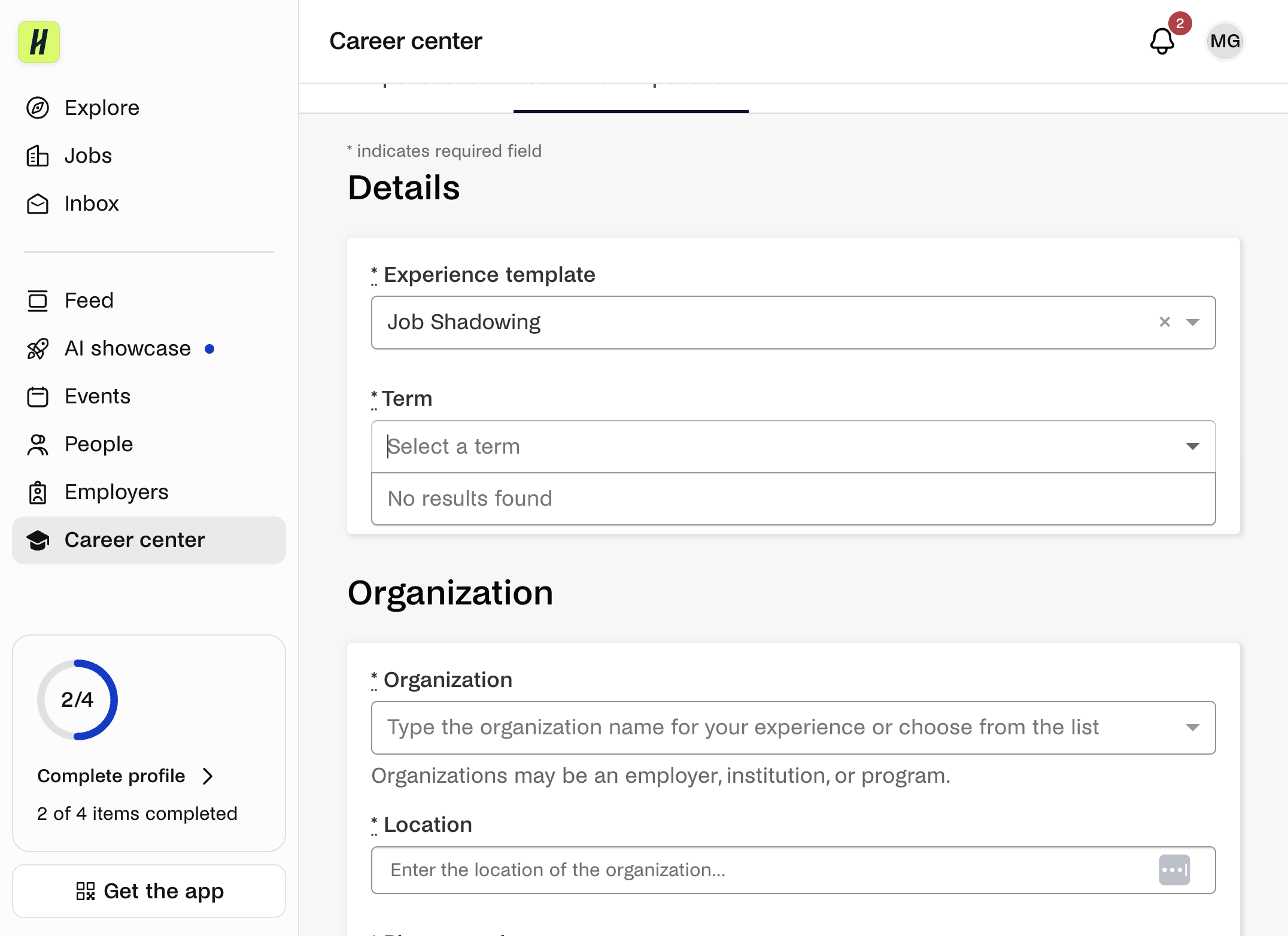Clear the Job Shadowing selection
1288x936 pixels.
click(x=1165, y=322)
